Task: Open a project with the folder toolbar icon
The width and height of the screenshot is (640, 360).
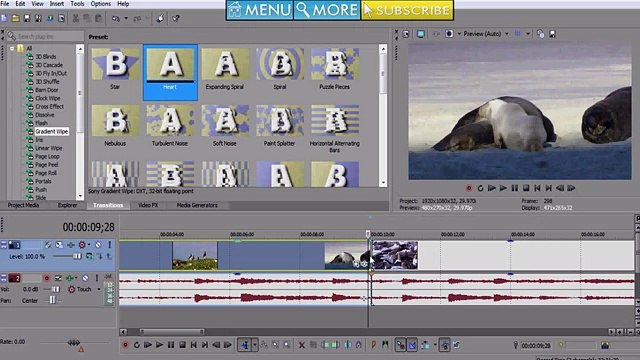Action: 16,18
